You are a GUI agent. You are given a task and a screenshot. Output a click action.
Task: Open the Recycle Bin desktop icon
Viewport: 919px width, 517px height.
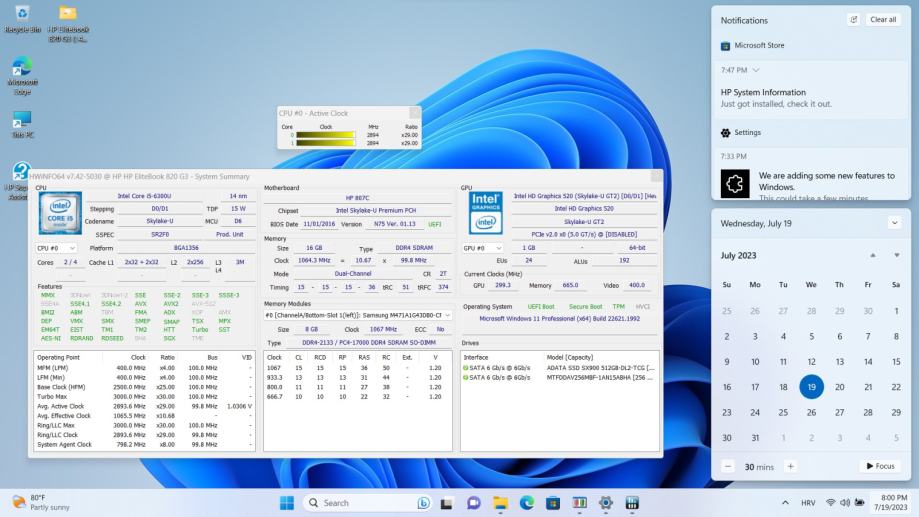(x=22, y=16)
